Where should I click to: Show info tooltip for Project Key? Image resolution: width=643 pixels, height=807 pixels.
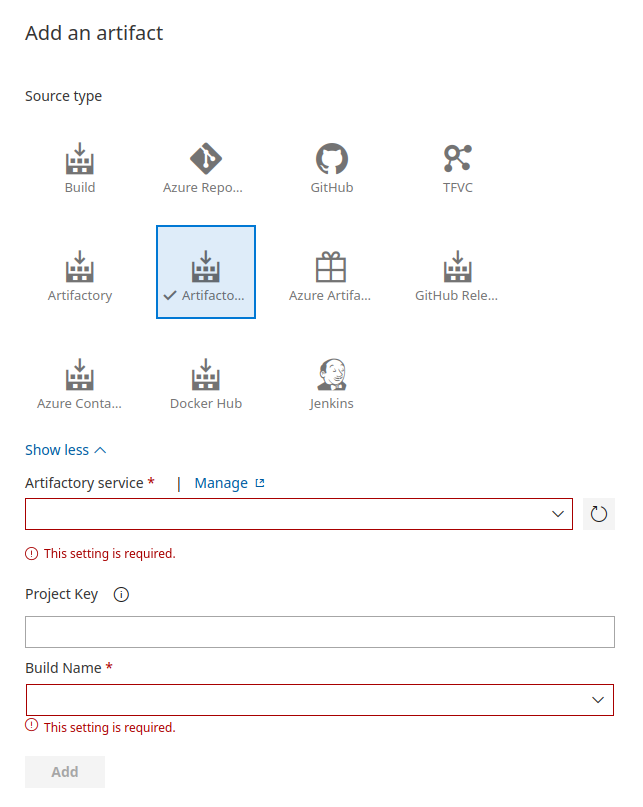point(122,595)
